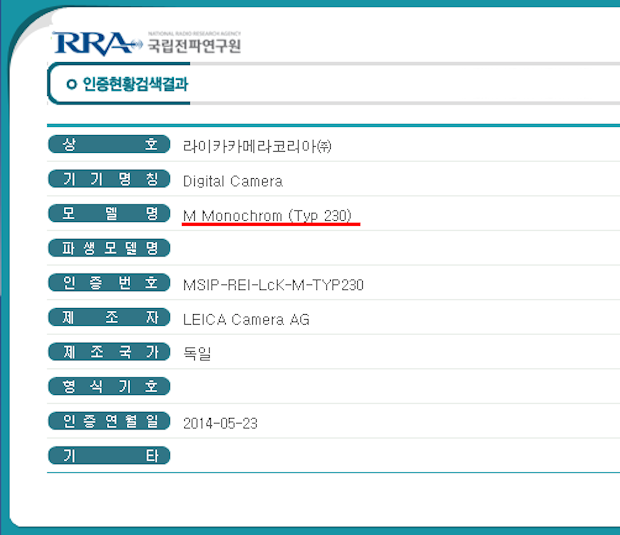
Task: Click the 인증번호 label pill
Action: pyautogui.click(x=109, y=283)
